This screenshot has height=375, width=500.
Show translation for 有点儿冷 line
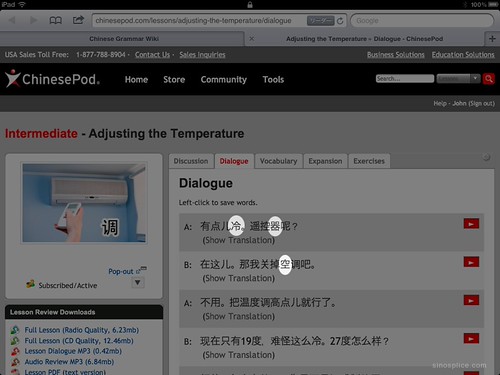pos(239,240)
